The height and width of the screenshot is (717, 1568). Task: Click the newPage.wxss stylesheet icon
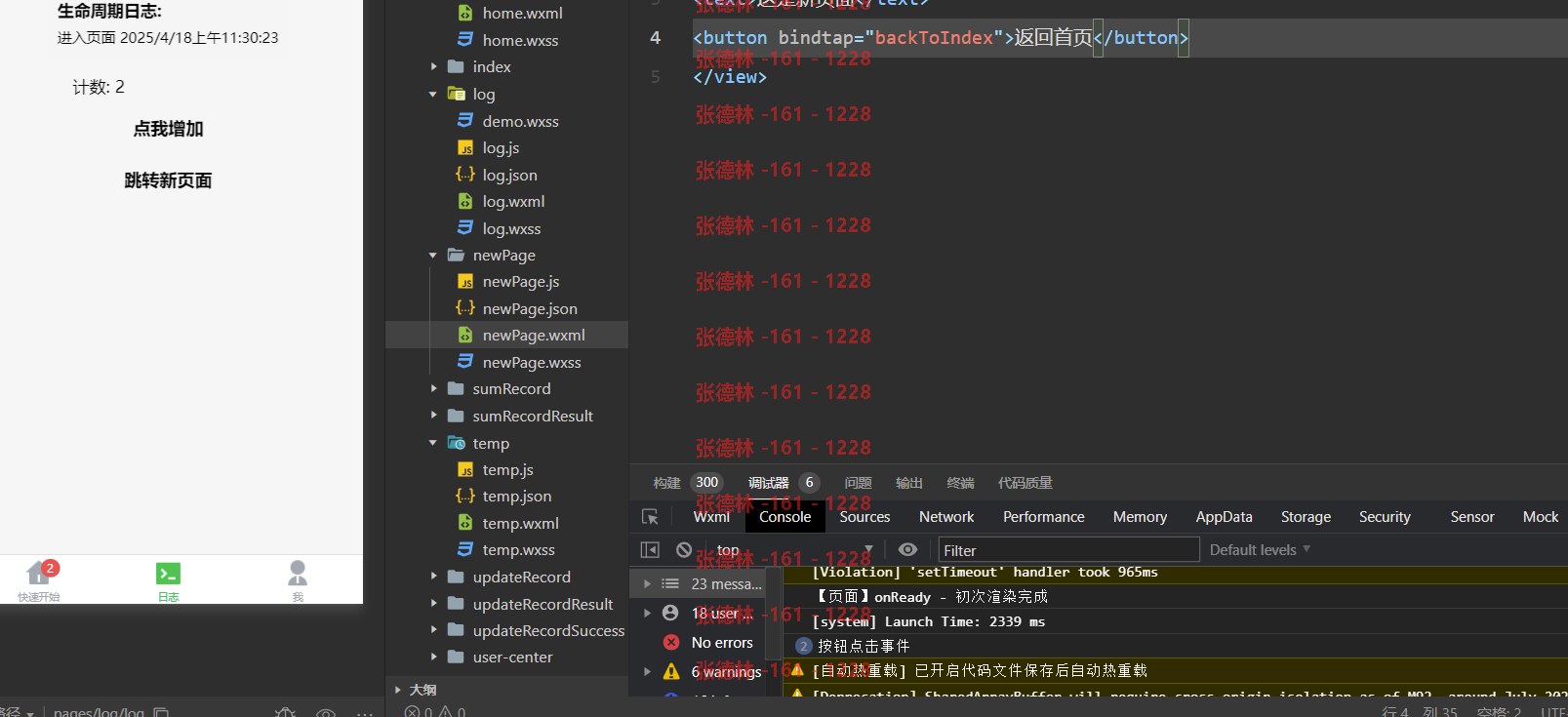click(465, 362)
